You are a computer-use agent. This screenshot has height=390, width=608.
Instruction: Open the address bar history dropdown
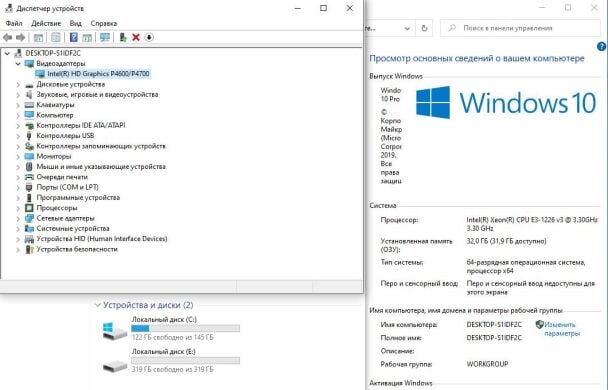[x=407, y=28]
